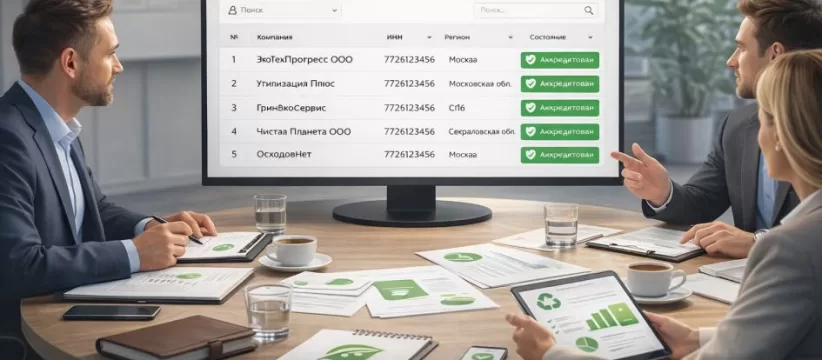Expand the Состояние column filter arrow

click(590, 38)
